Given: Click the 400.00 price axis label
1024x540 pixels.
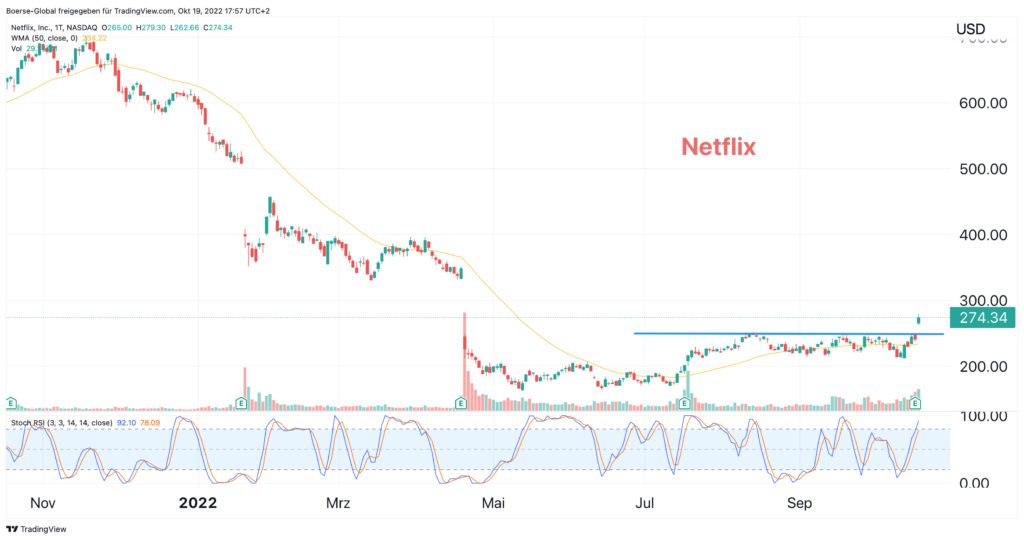Looking at the screenshot, I should 983,235.
